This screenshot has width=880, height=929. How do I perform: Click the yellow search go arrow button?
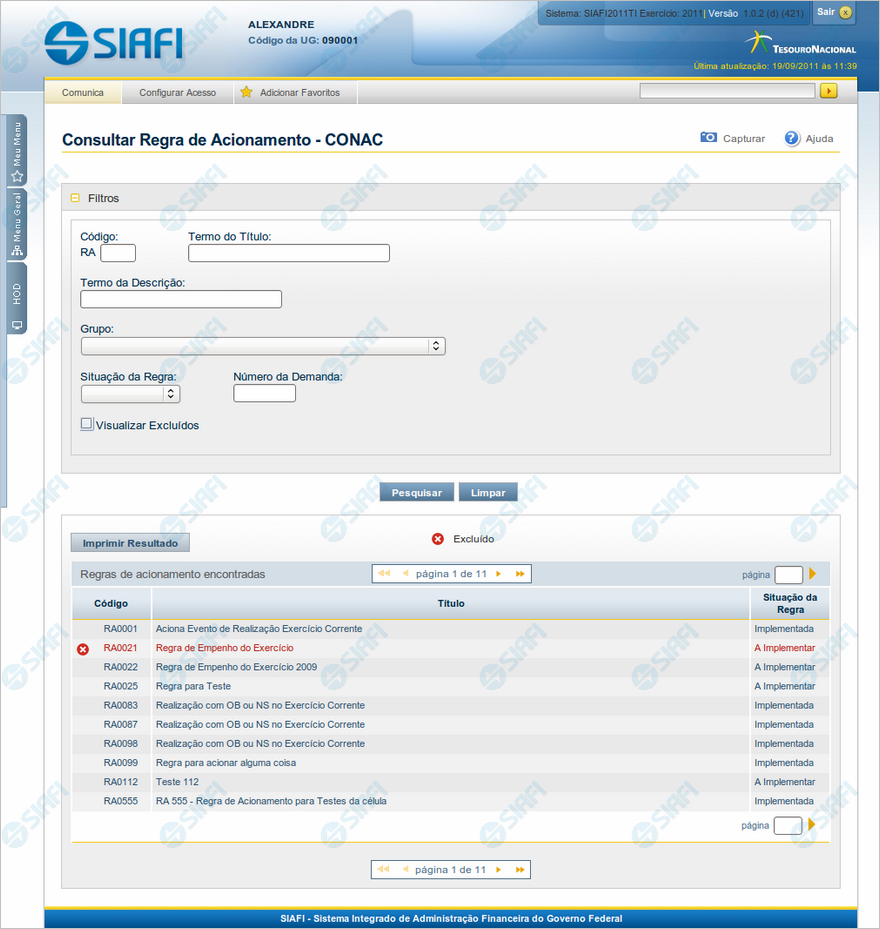(828, 91)
